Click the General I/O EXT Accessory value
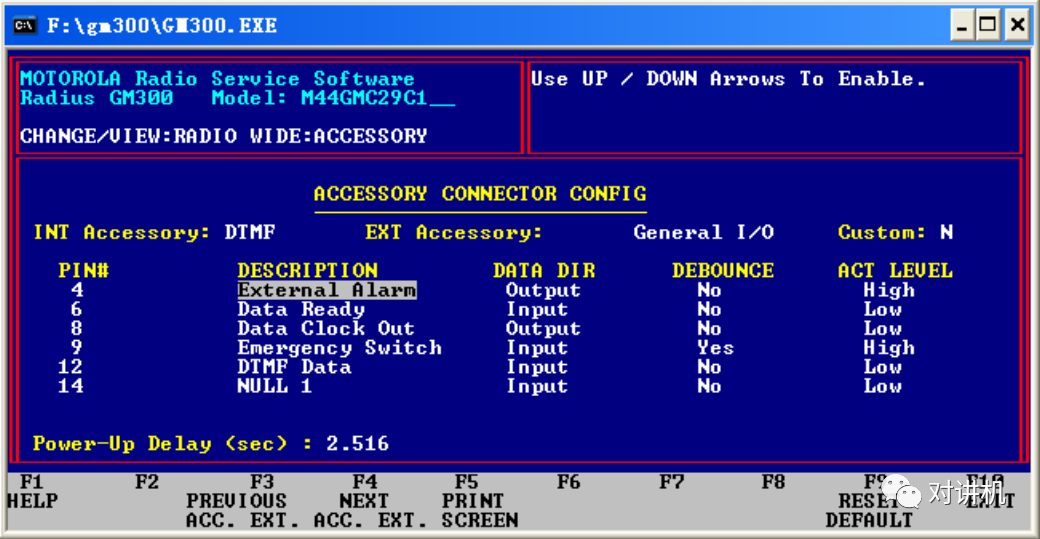The width and height of the screenshot is (1040, 539). point(704,233)
